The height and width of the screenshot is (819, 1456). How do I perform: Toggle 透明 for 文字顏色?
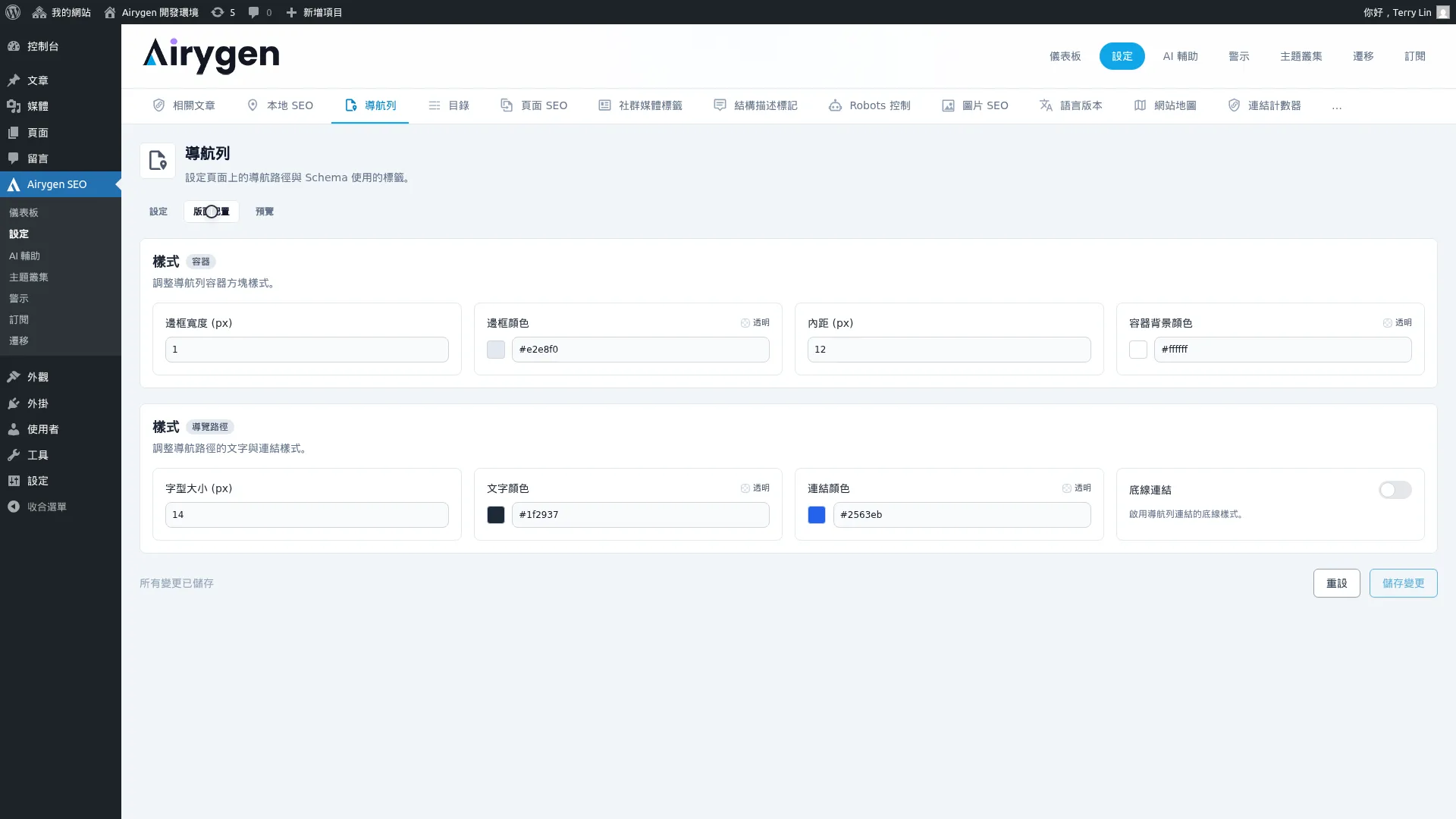[755, 488]
